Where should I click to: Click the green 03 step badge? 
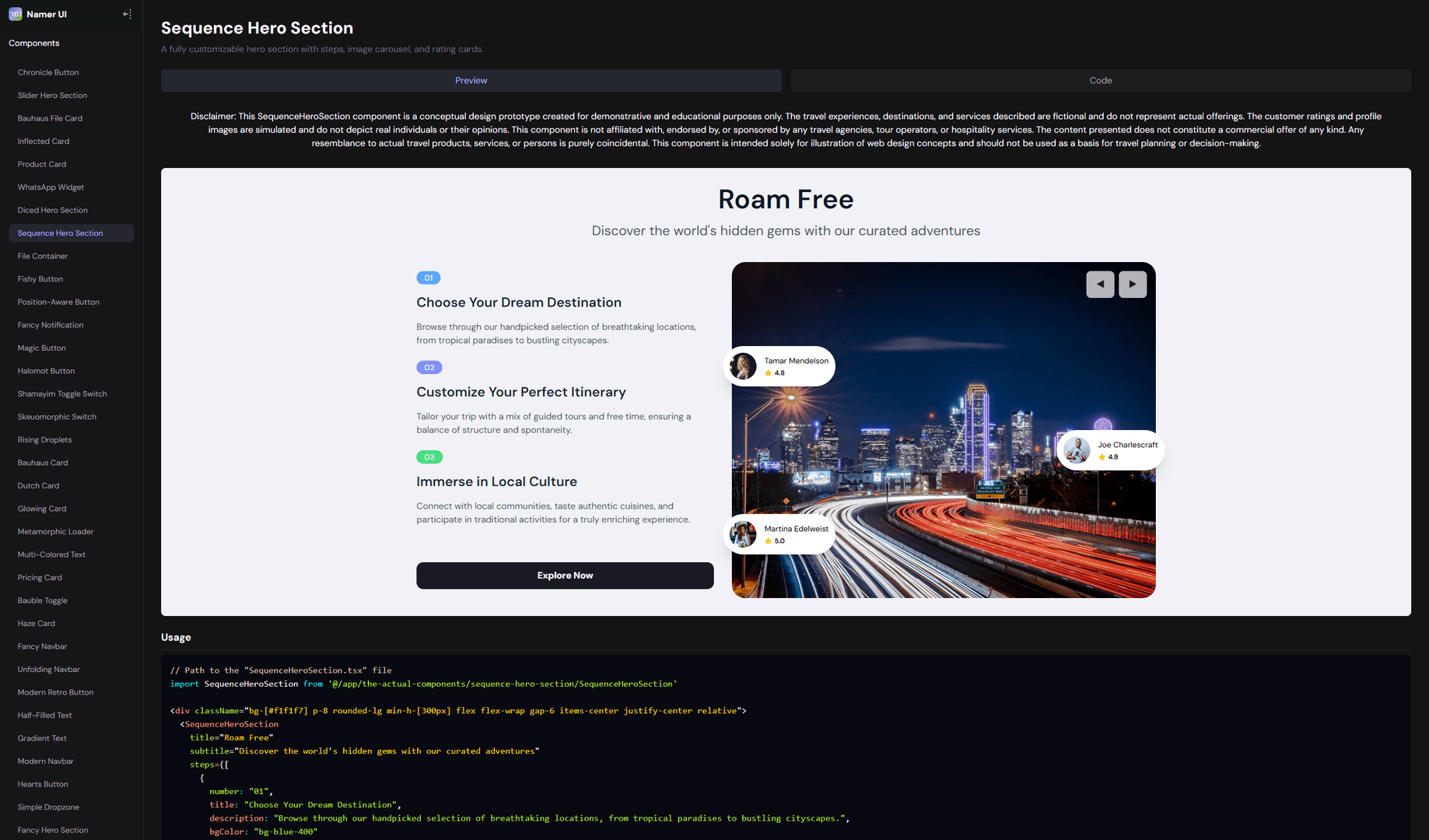coord(429,457)
